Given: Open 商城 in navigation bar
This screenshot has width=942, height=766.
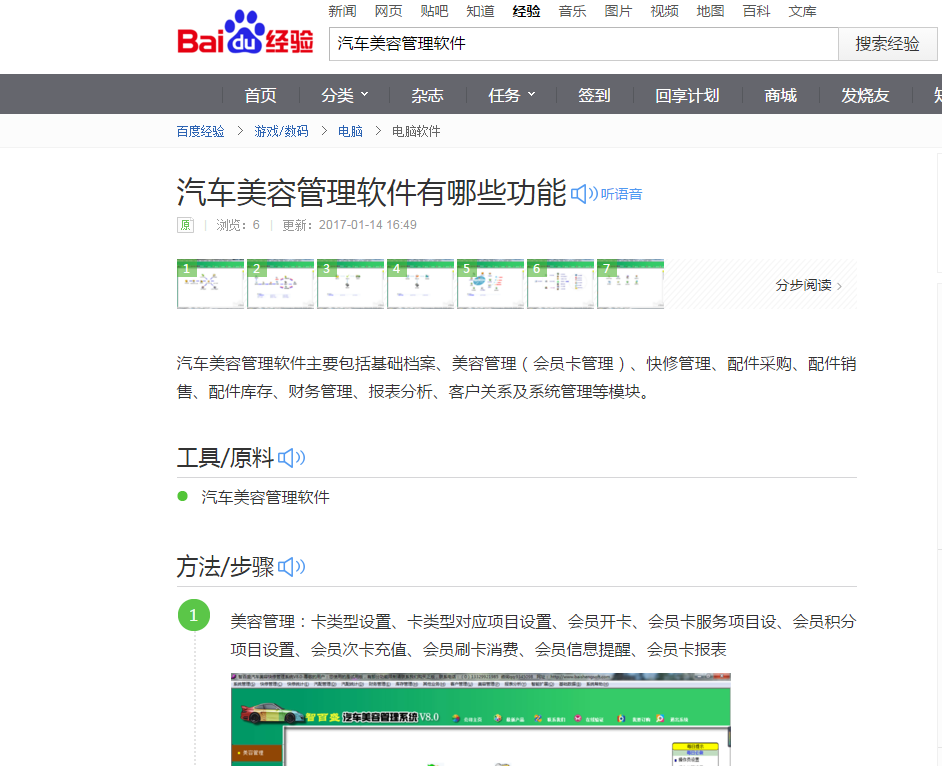Looking at the screenshot, I should (x=780, y=96).
